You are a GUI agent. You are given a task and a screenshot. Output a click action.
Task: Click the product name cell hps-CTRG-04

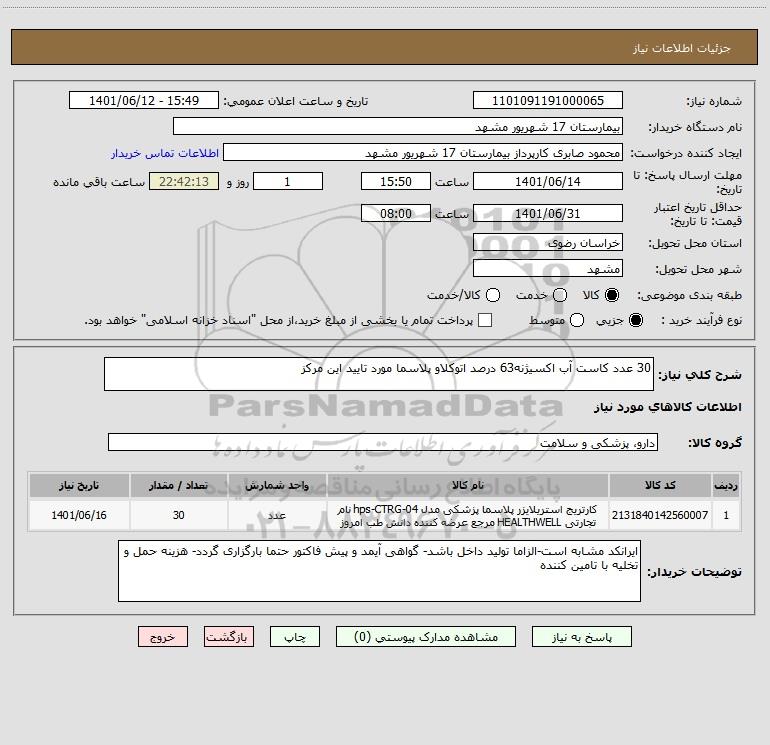tap(468, 515)
